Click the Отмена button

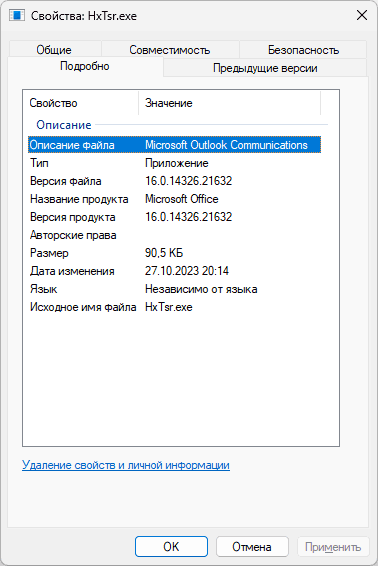pyautogui.click(x=252, y=547)
